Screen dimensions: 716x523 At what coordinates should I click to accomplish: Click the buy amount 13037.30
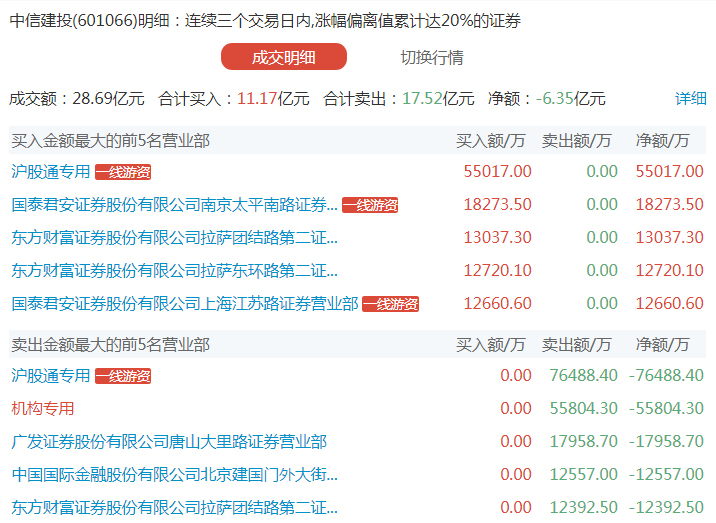[x=497, y=238]
